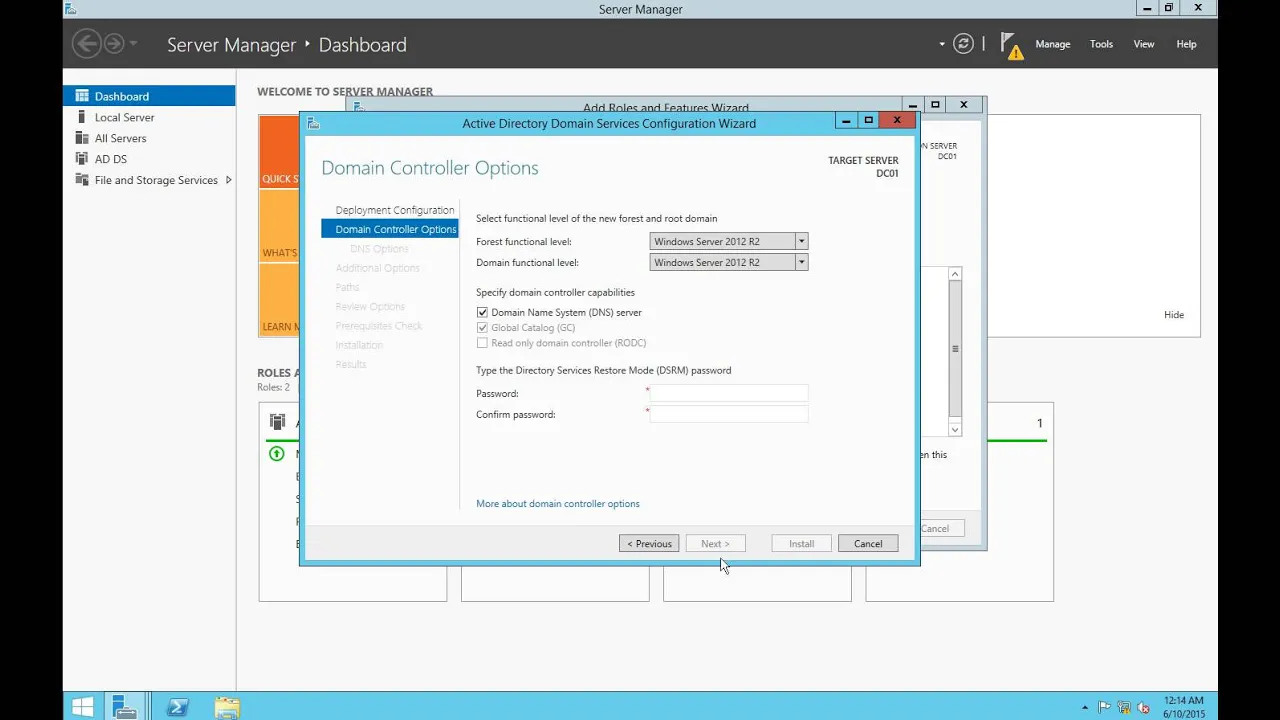Open navigation history dropdown next to the forward arrow

tap(134, 44)
